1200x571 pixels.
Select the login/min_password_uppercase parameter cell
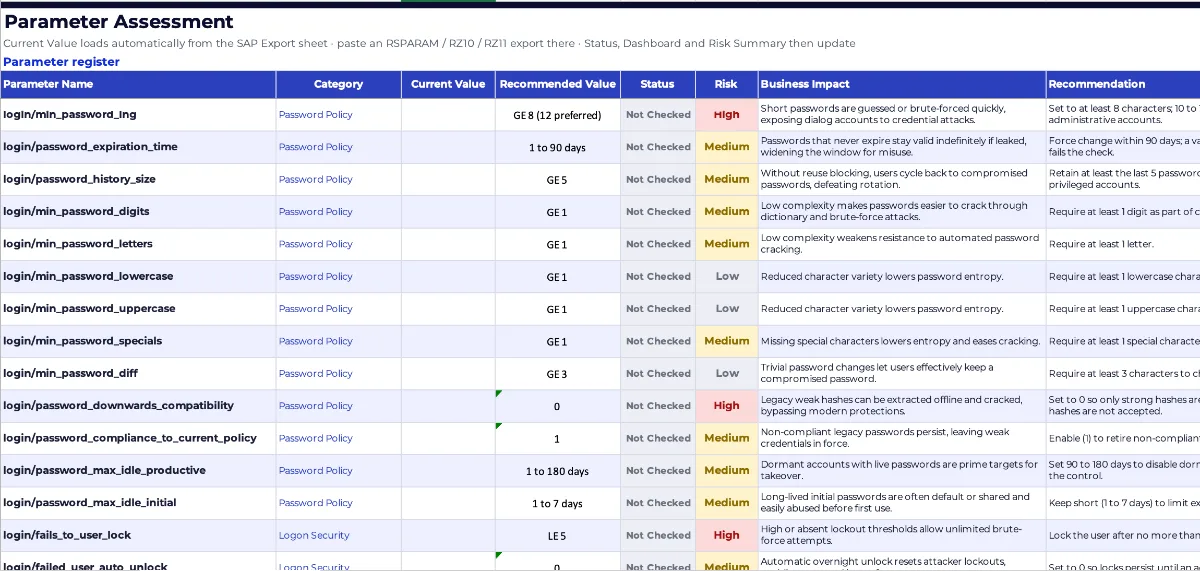pos(138,309)
